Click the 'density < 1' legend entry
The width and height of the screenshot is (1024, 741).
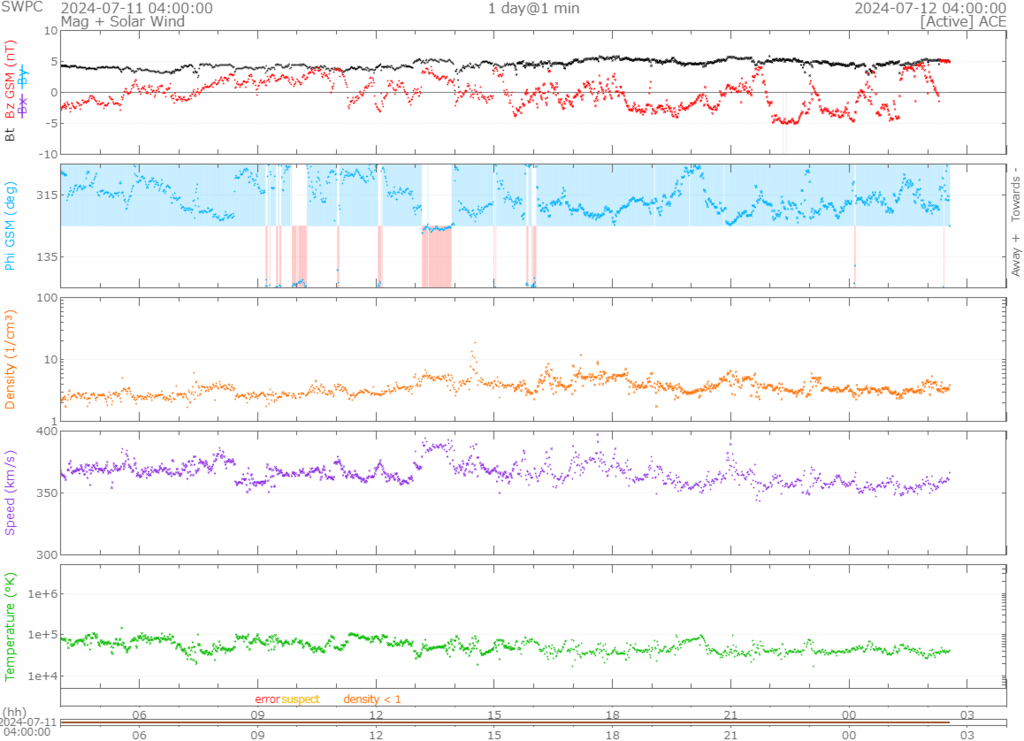coord(372,699)
